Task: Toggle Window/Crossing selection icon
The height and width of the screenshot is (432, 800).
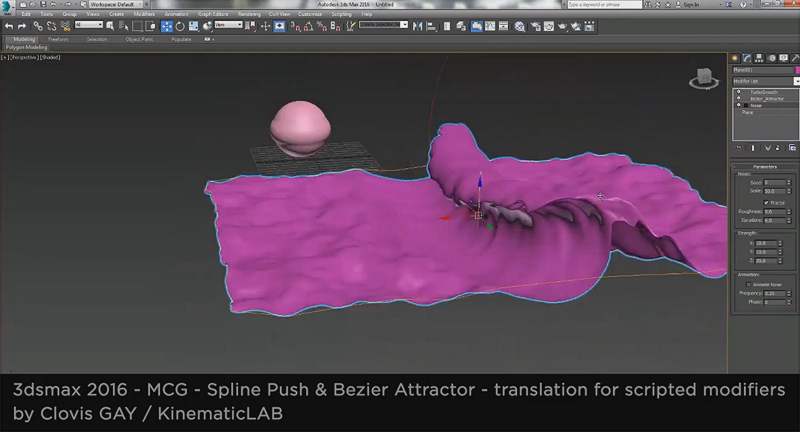Action: click(151, 27)
